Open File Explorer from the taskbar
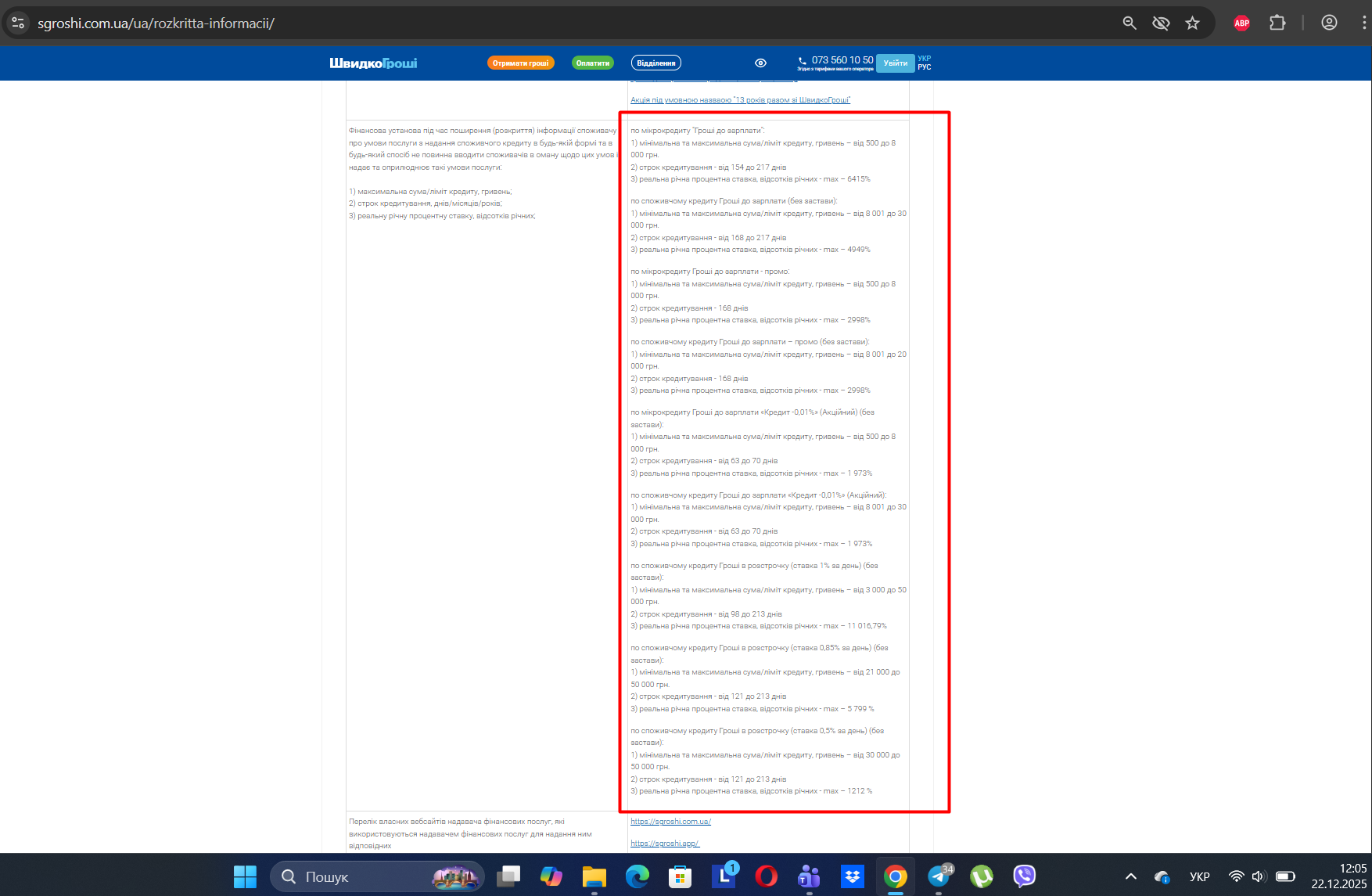This screenshot has width=1372, height=896. pyautogui.click(x=594, y=876)
